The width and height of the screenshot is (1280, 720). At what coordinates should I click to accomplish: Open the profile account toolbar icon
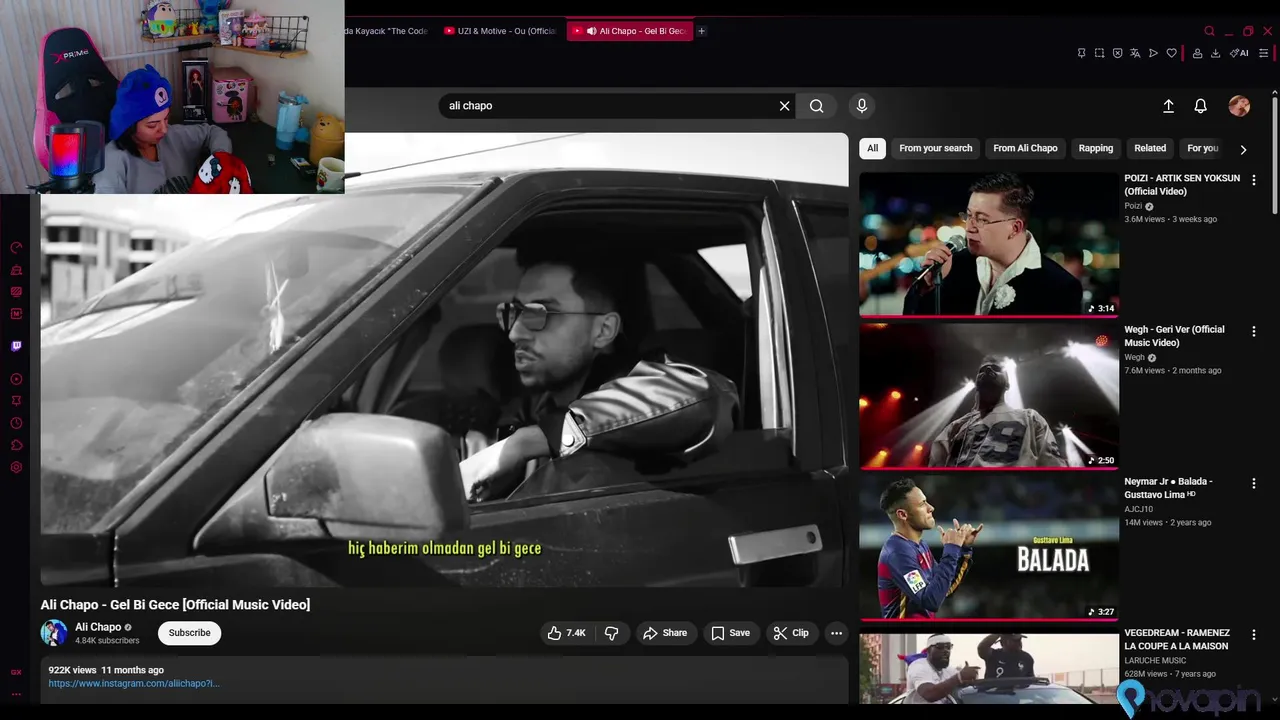[1197, 53]
